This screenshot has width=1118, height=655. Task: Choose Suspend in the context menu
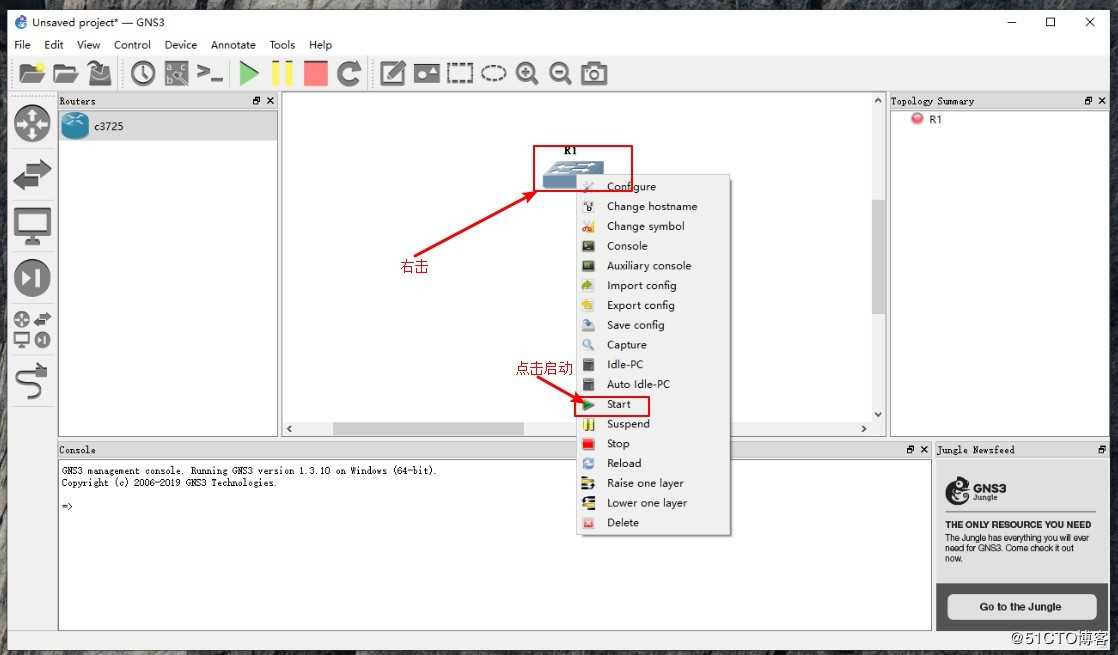pyautogui.click(x=653, y=423)
